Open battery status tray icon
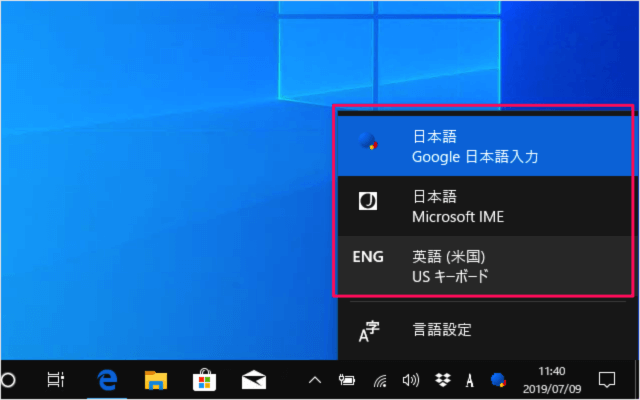 (347, 380)
